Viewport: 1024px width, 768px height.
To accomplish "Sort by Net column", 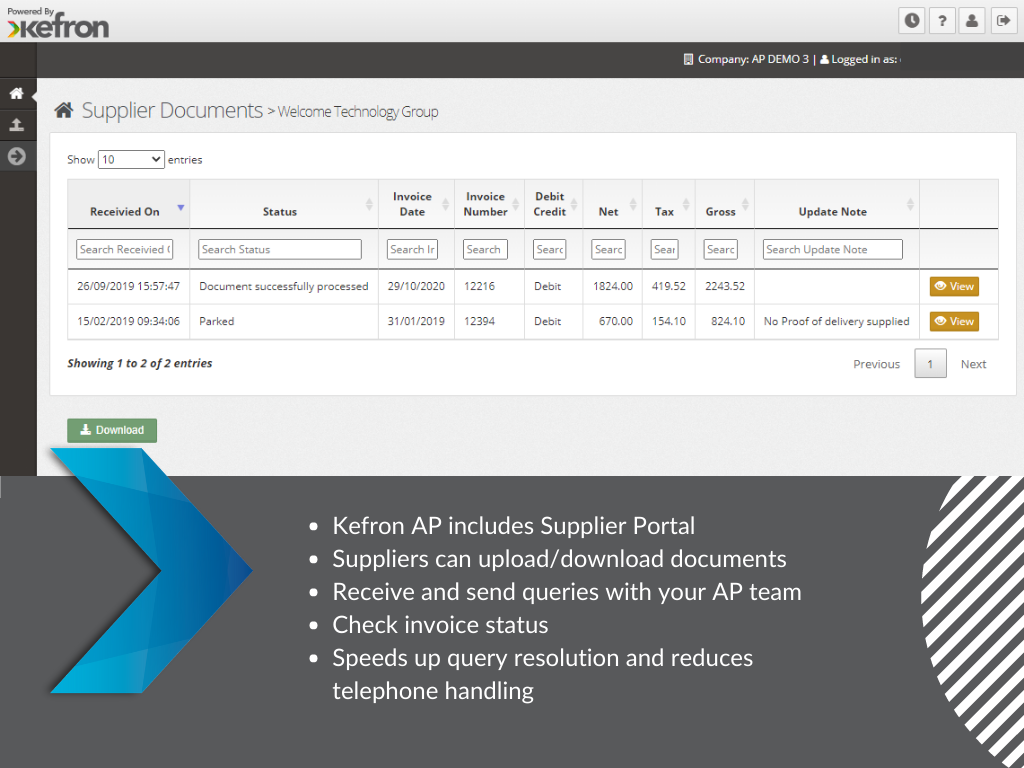I will [612, 204].
